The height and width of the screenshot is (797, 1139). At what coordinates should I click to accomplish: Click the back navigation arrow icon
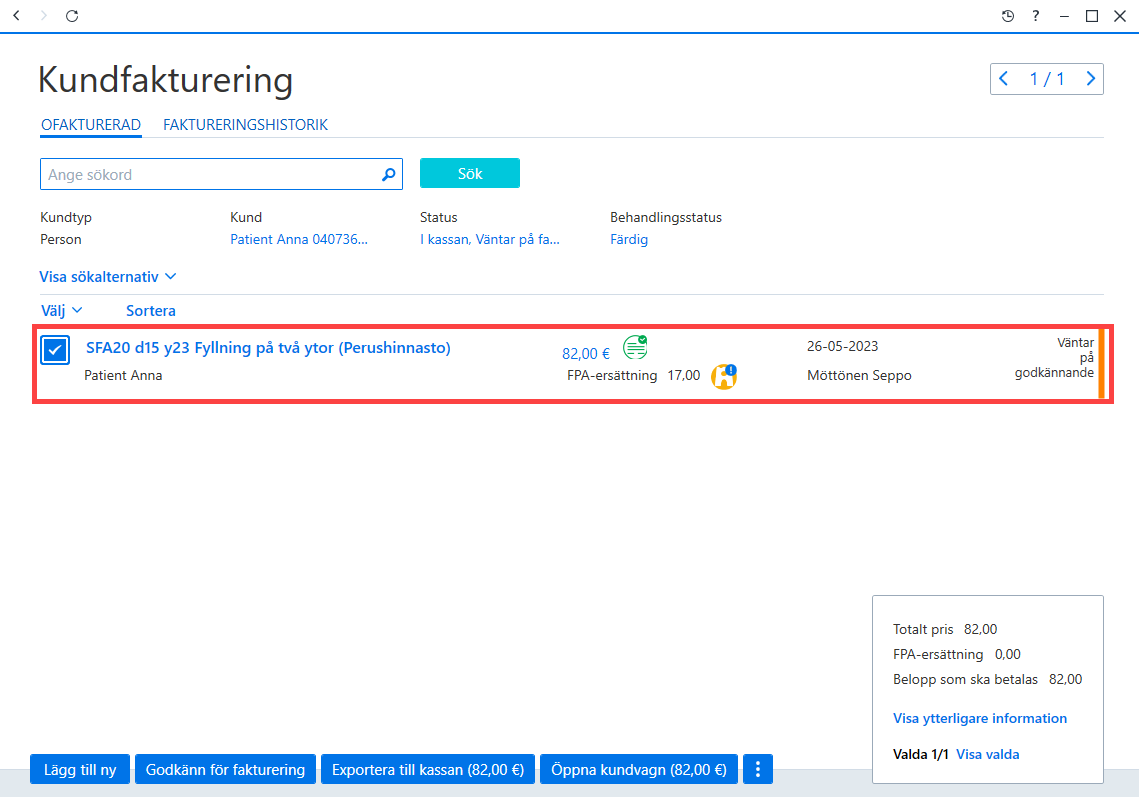[17, 15]
